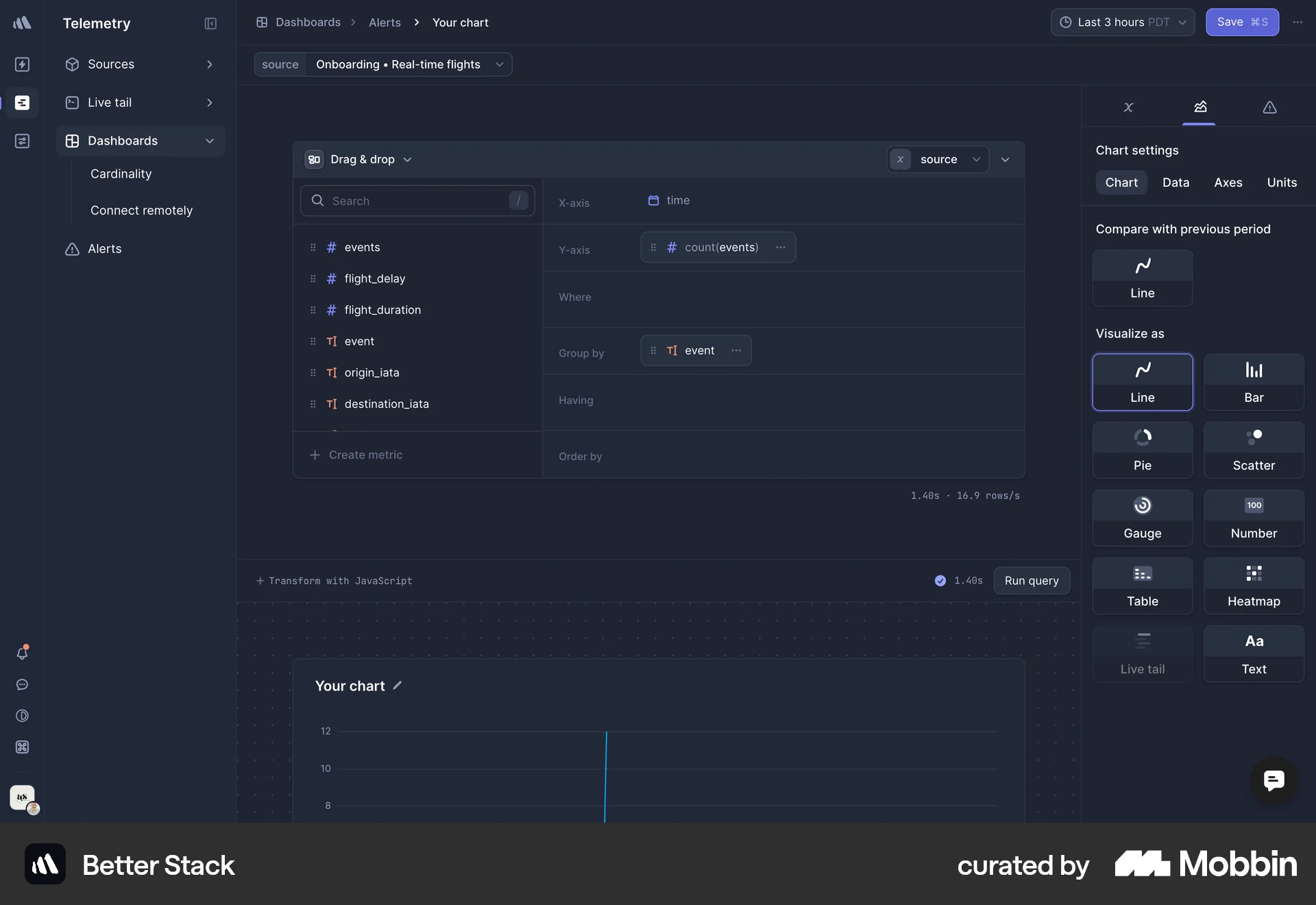The image size is (1316, 905).
Task: Open the Data tab under Chart settings
Action: coord(1175,182)
